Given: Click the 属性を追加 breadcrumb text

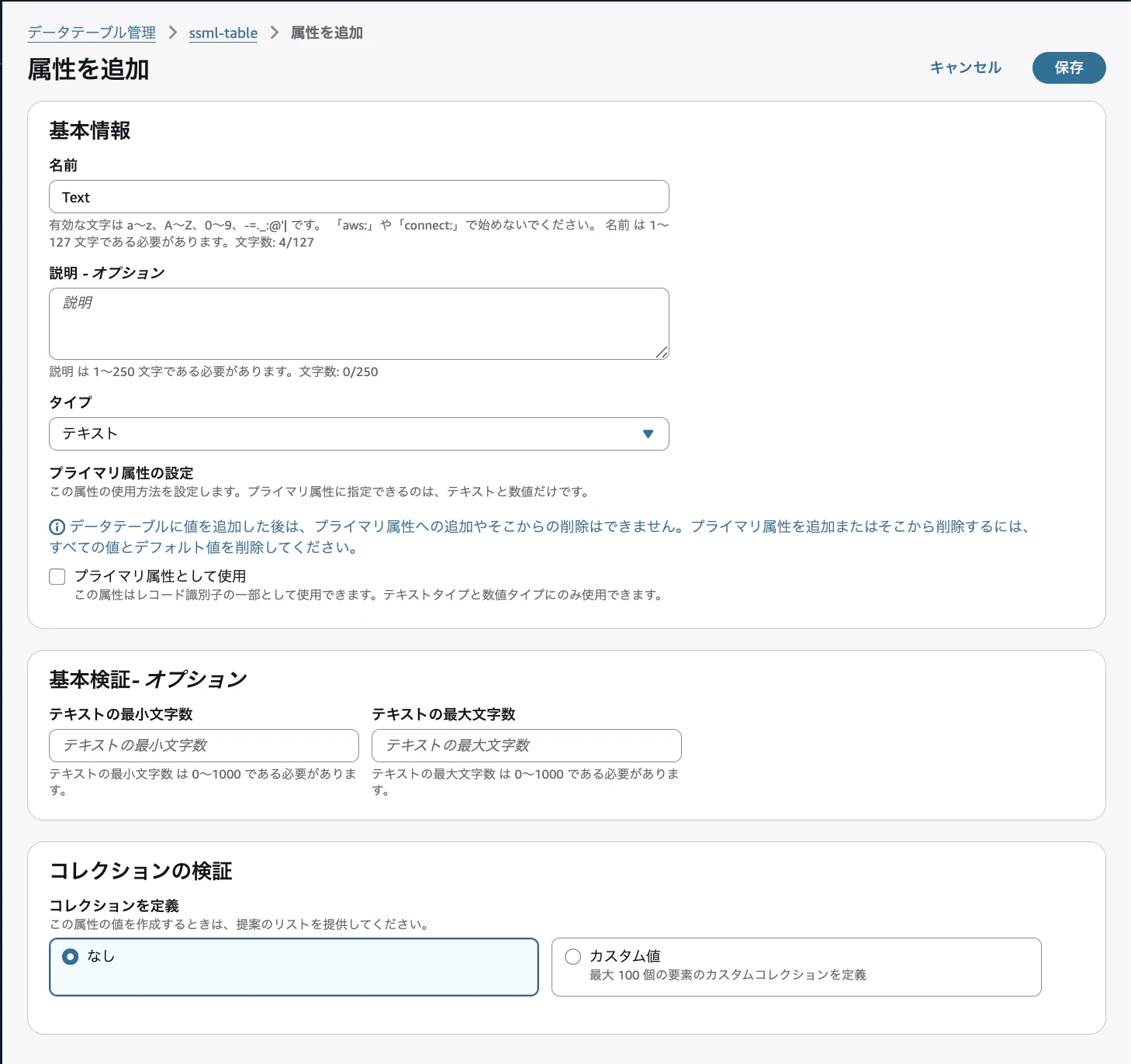Looking at the screenshot, I should click(x=327, y=33).
